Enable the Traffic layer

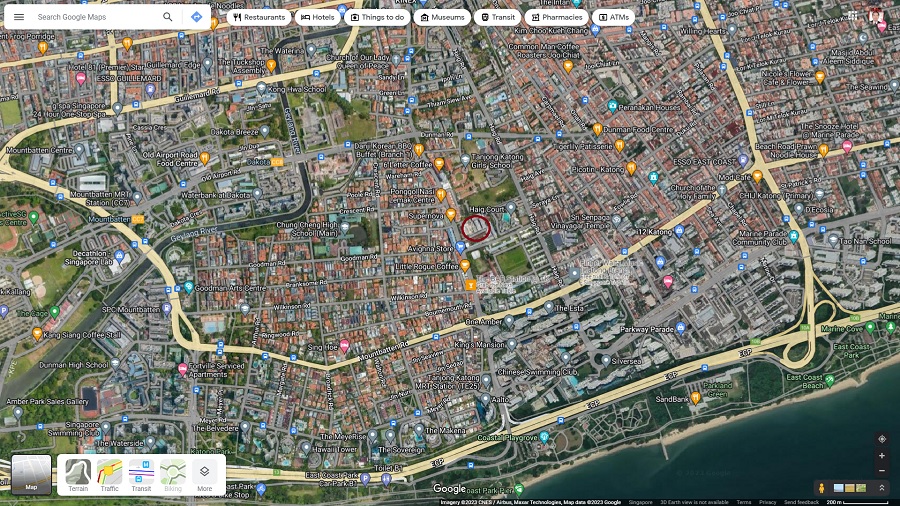tap(110, 475)
